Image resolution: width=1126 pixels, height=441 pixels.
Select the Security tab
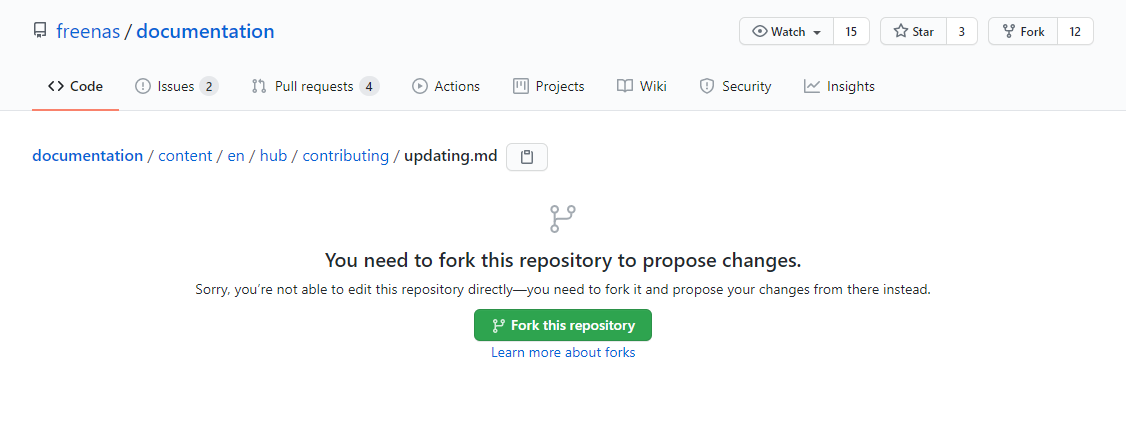point(735,86)
